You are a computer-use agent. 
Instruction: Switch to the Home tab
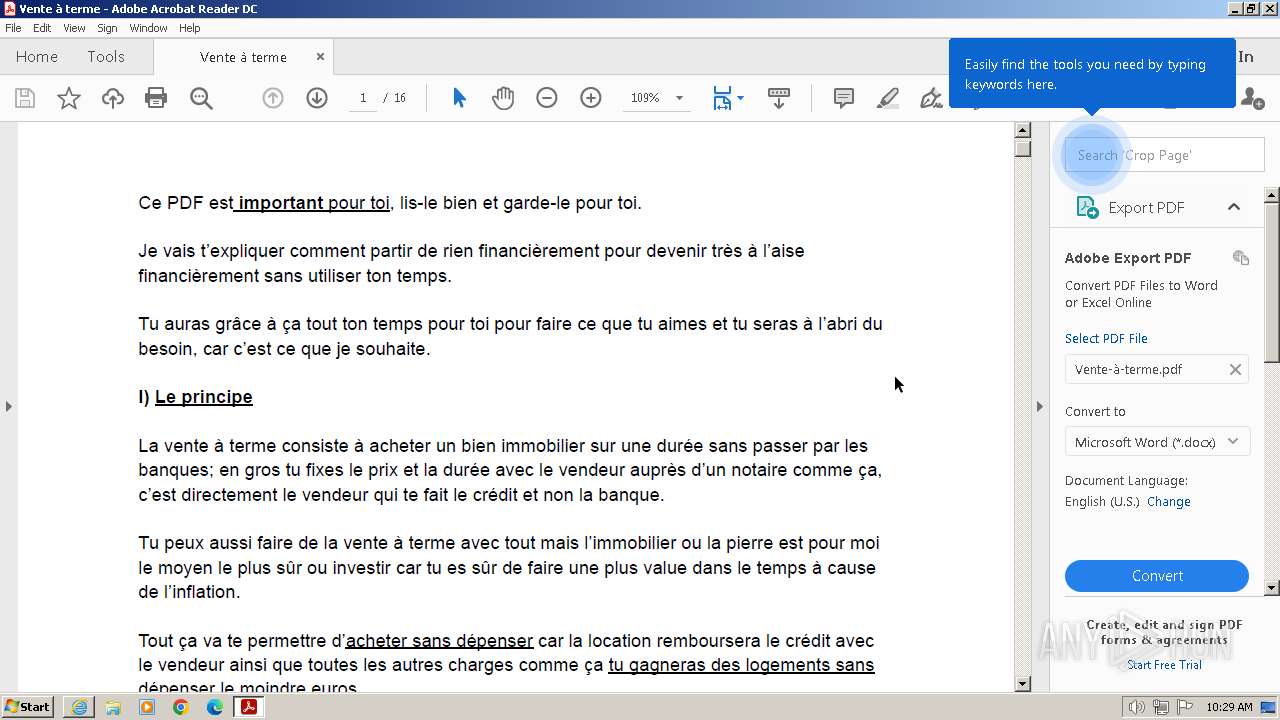coord(37,57)
